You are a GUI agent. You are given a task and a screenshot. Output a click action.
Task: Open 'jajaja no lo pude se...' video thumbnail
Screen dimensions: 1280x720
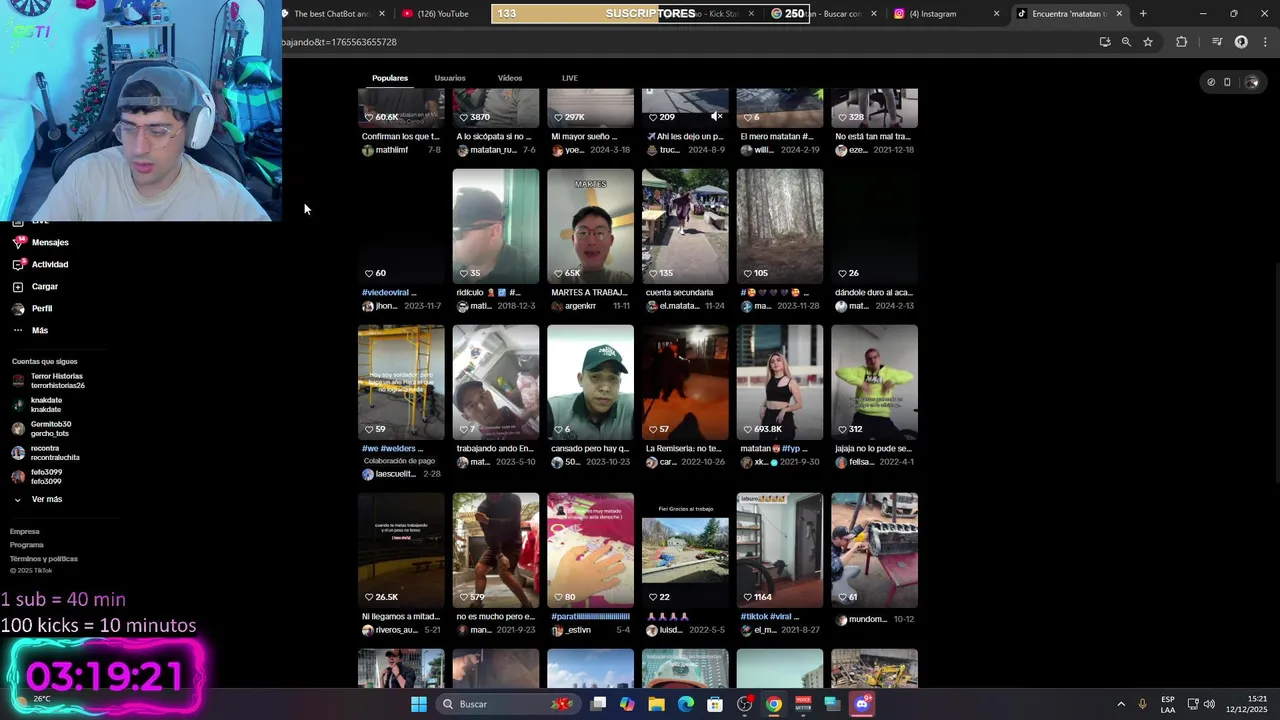pyautogui.click(x=874, y=382)
